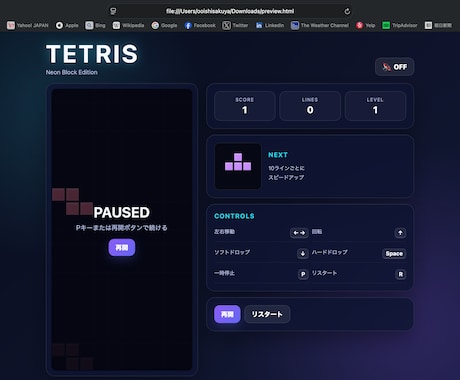Screen dimensions: 460x380
Task: Click the TETRIS title heading
Action: click(92, 54)
